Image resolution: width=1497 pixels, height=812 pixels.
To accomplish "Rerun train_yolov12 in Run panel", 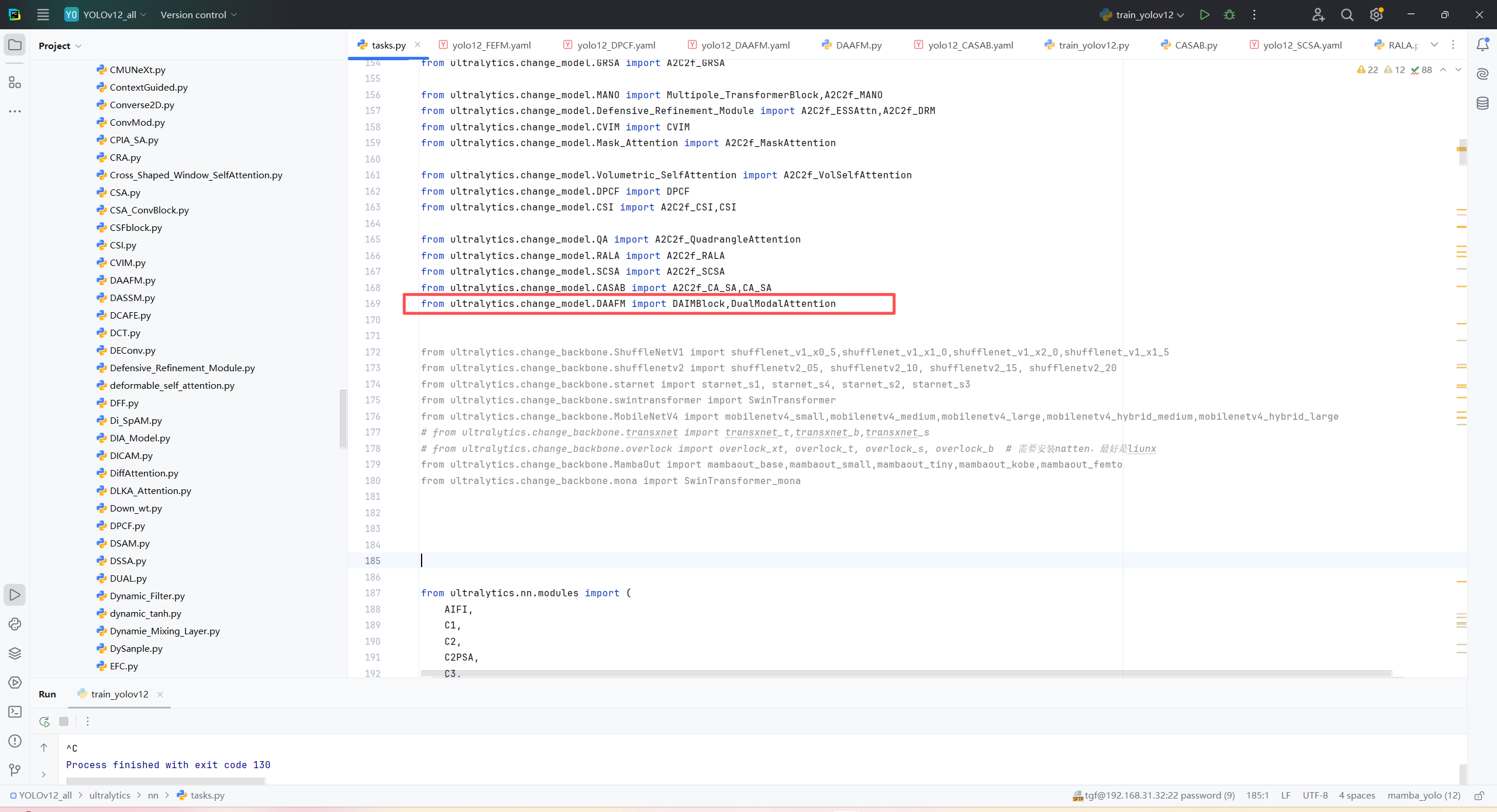I will [x=44, y=721].
